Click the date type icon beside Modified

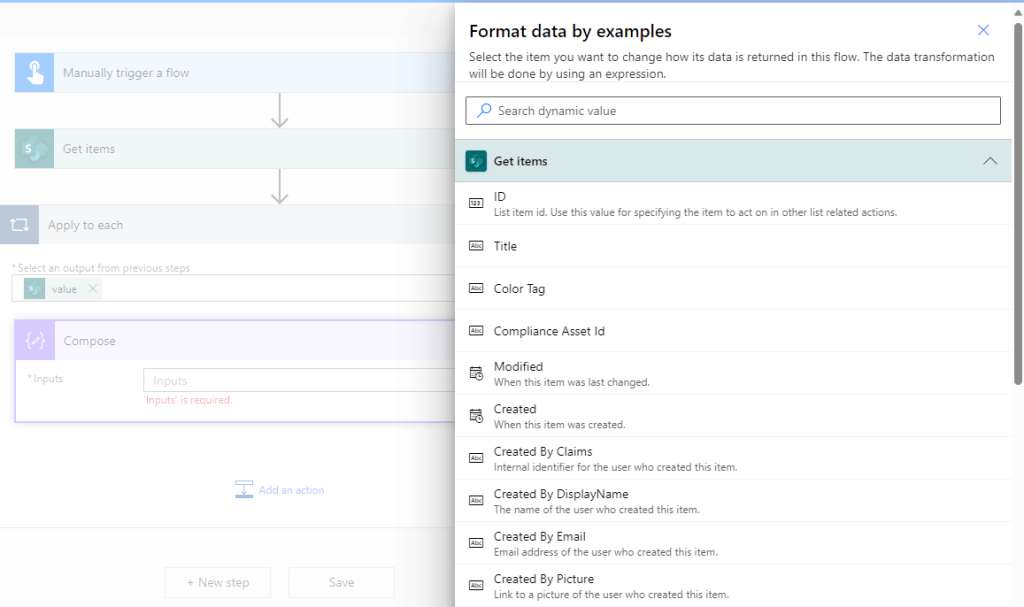pyautogui.click(x=476, y=373)
